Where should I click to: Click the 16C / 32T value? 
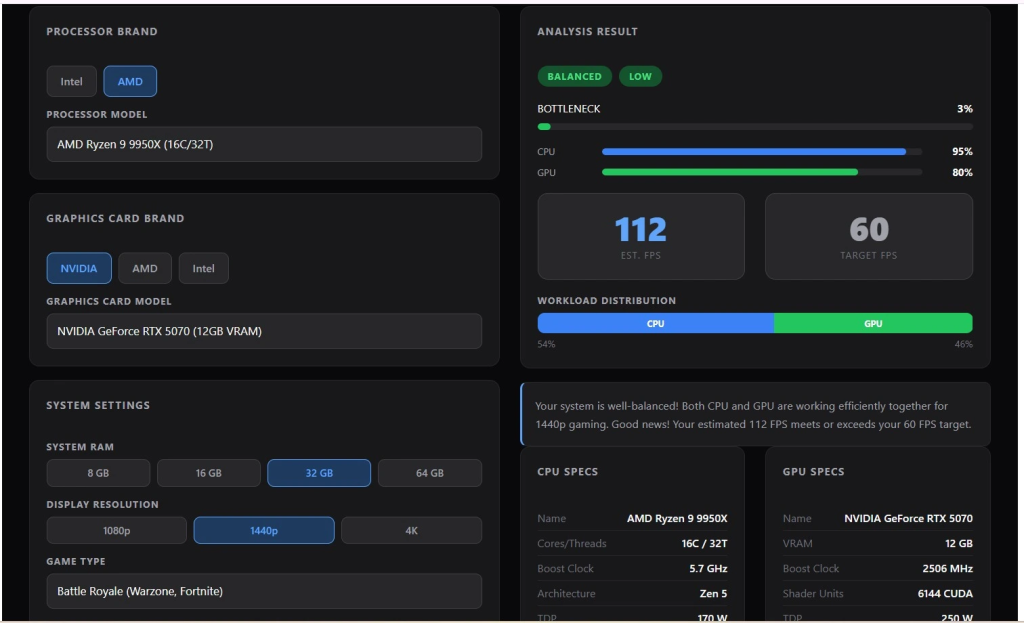(x=704, y=543)
